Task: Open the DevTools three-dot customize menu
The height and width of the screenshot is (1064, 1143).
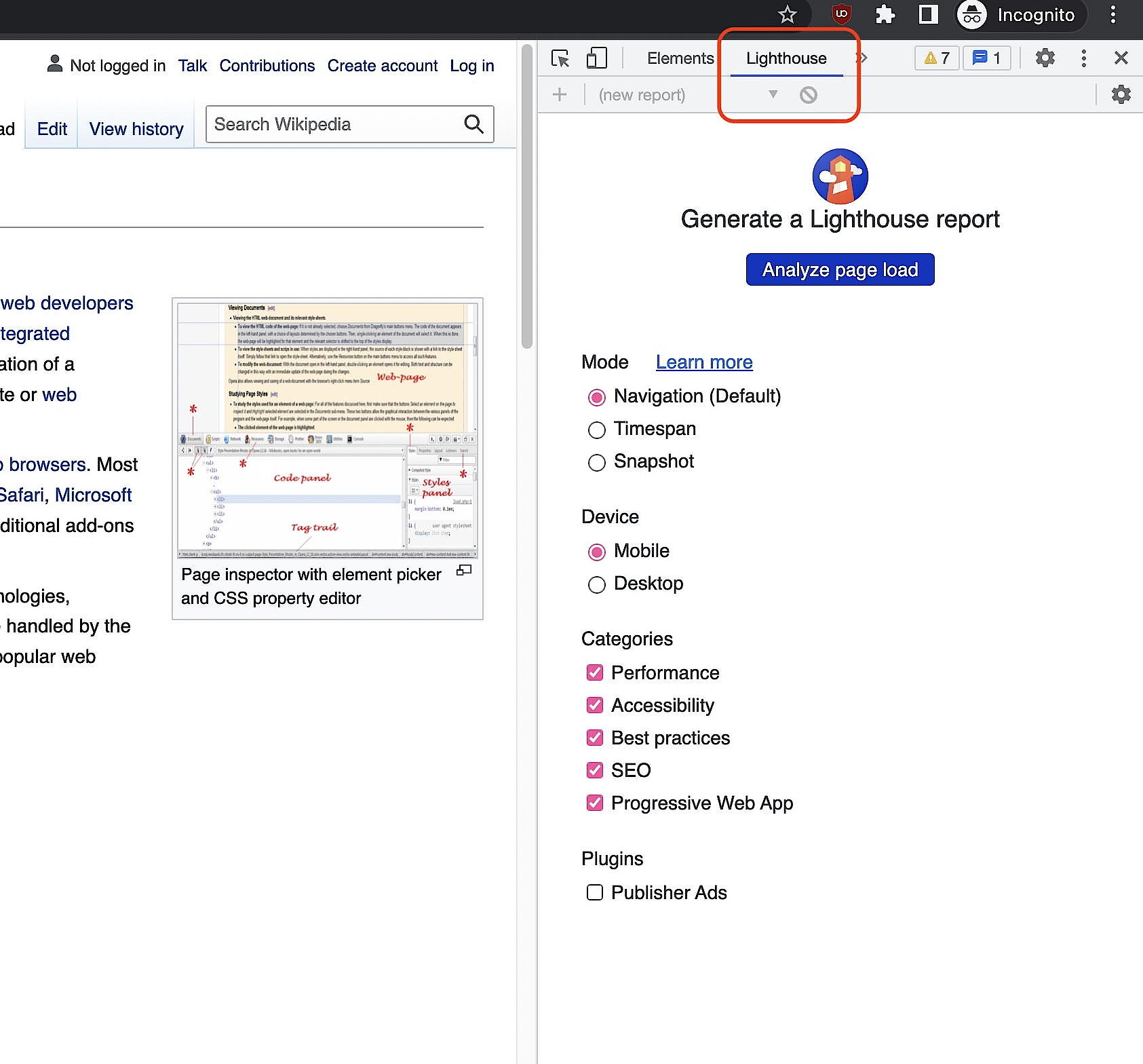Action: click(1083, 58)
